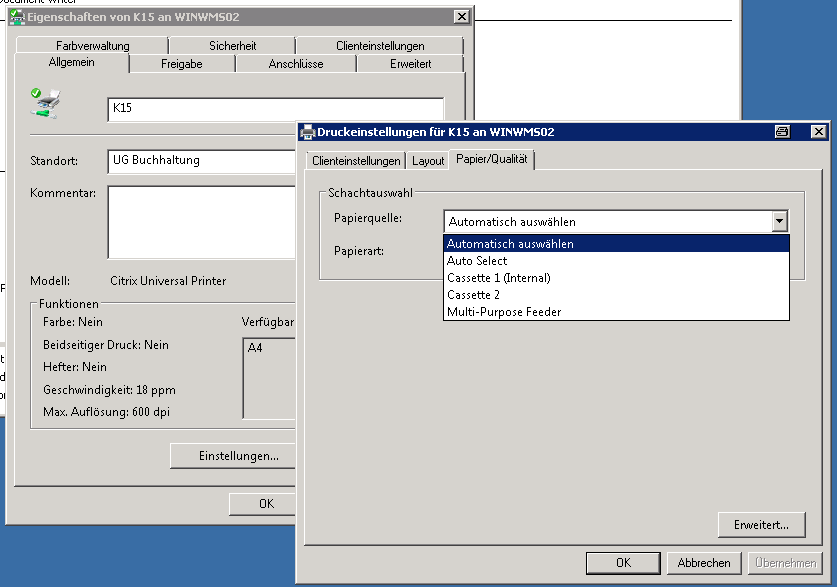Click the print-help icon button in title bar
This screenshot has width=837, height=587.
pyautogui.click(x=782, y=131)
